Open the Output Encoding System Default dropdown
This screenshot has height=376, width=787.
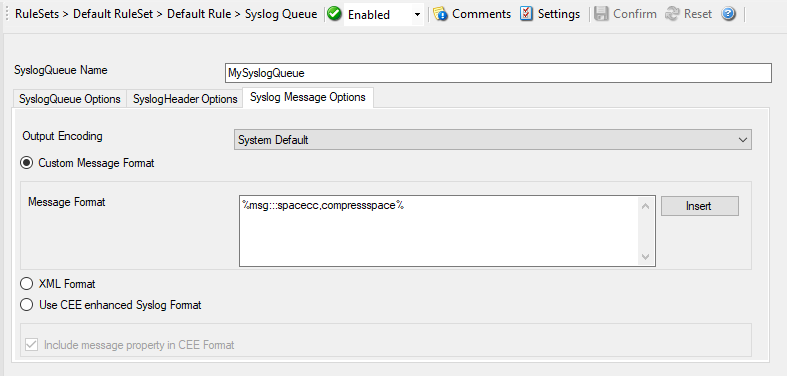pos(492,140)
